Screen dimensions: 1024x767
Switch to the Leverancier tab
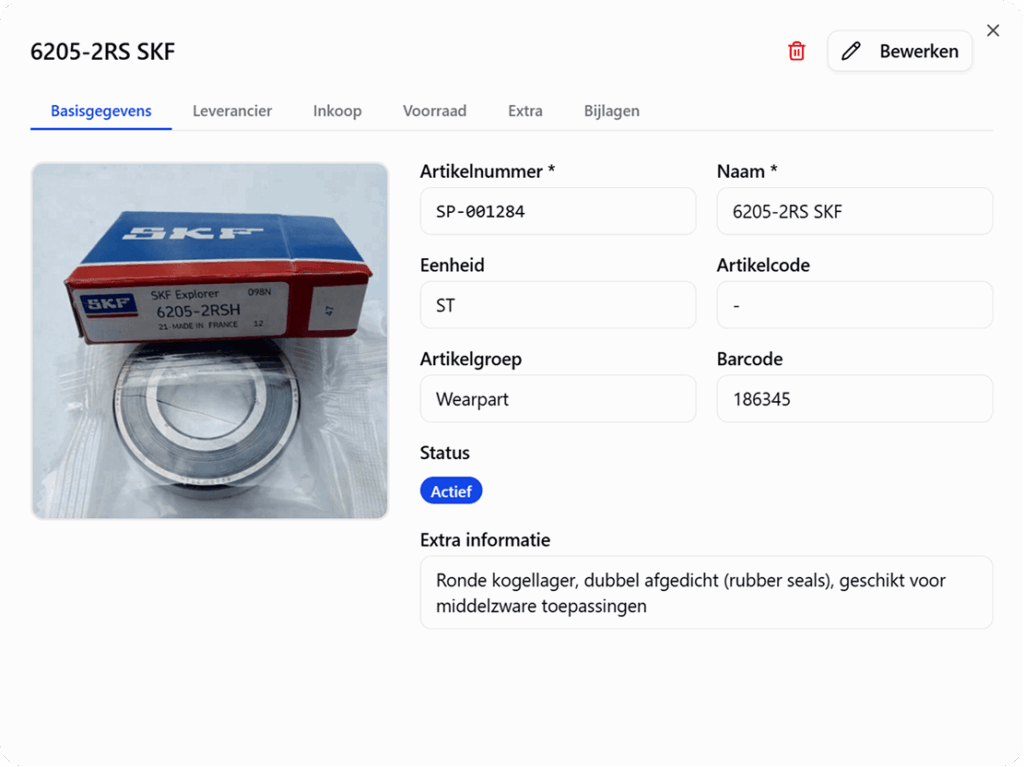[x=232, y=111]
